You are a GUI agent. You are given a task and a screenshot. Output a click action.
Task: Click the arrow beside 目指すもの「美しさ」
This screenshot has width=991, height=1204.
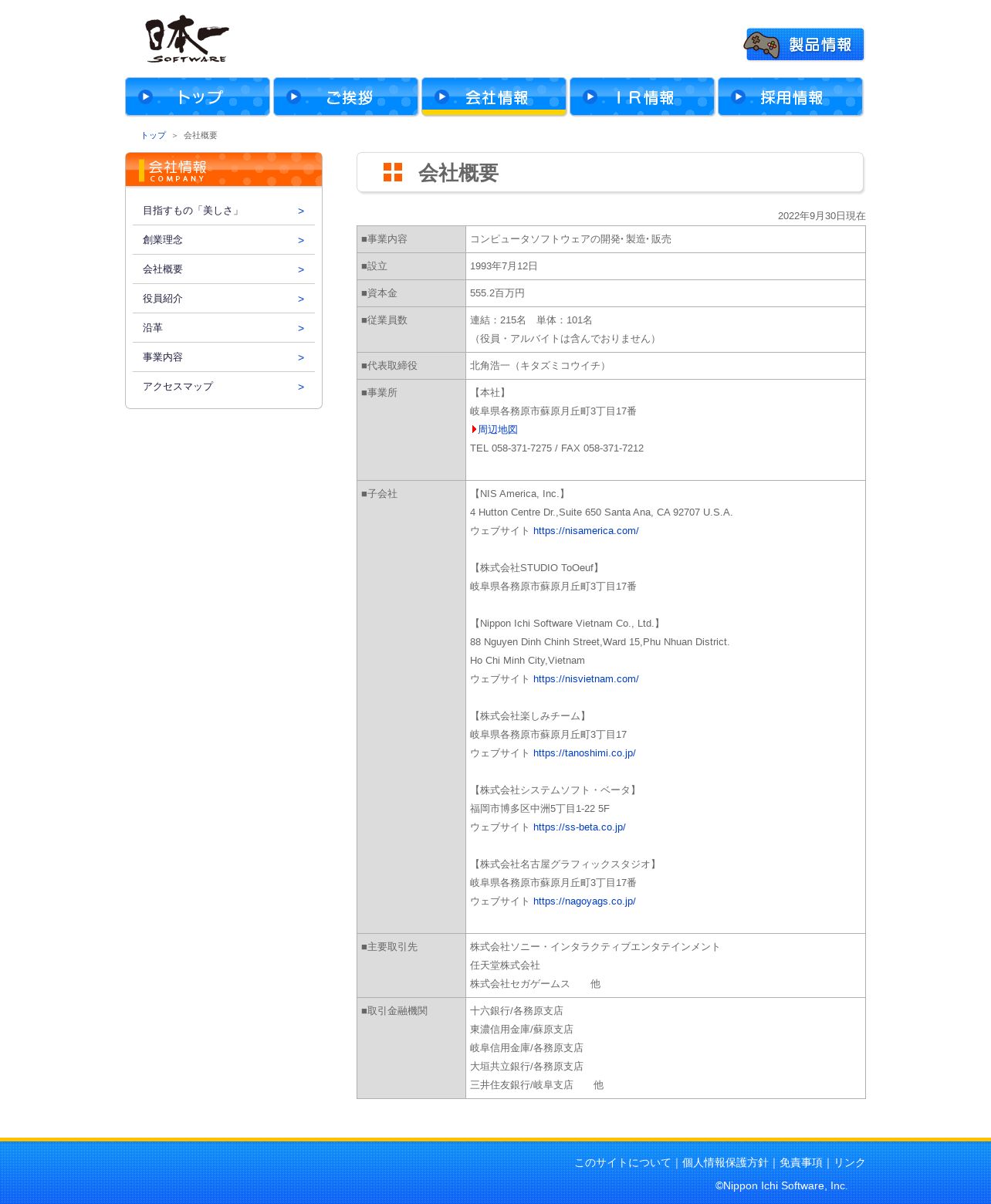[x=301, y=211]
